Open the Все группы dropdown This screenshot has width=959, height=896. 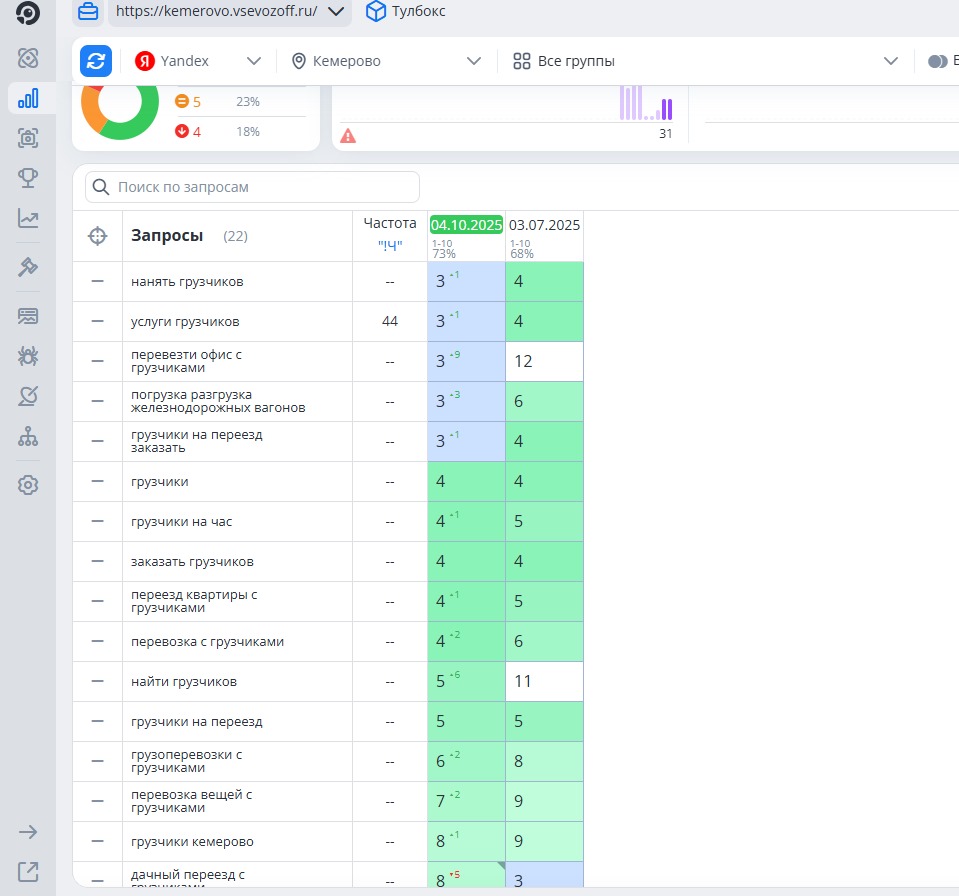(705, 61)
